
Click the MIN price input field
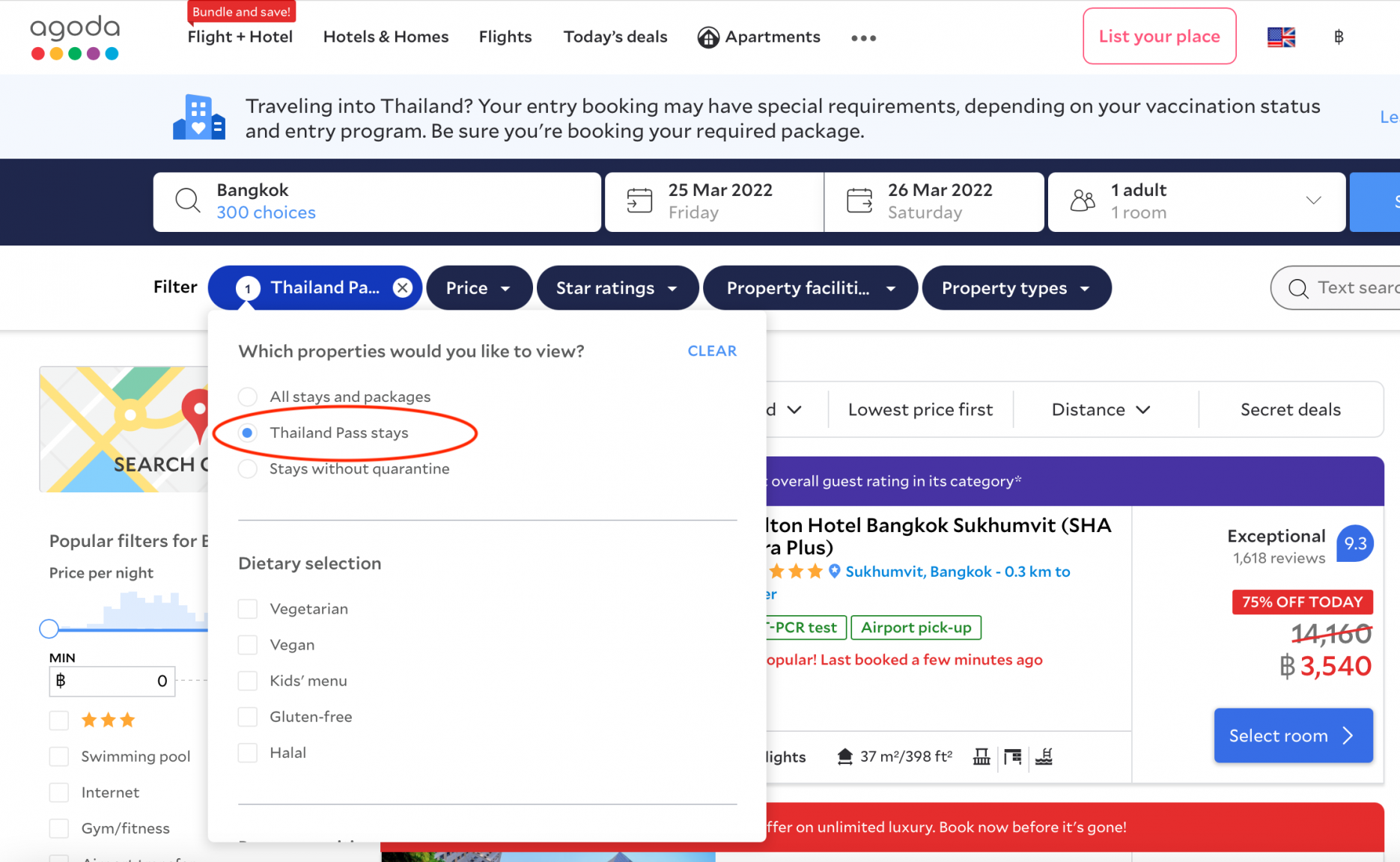(112, 681)
